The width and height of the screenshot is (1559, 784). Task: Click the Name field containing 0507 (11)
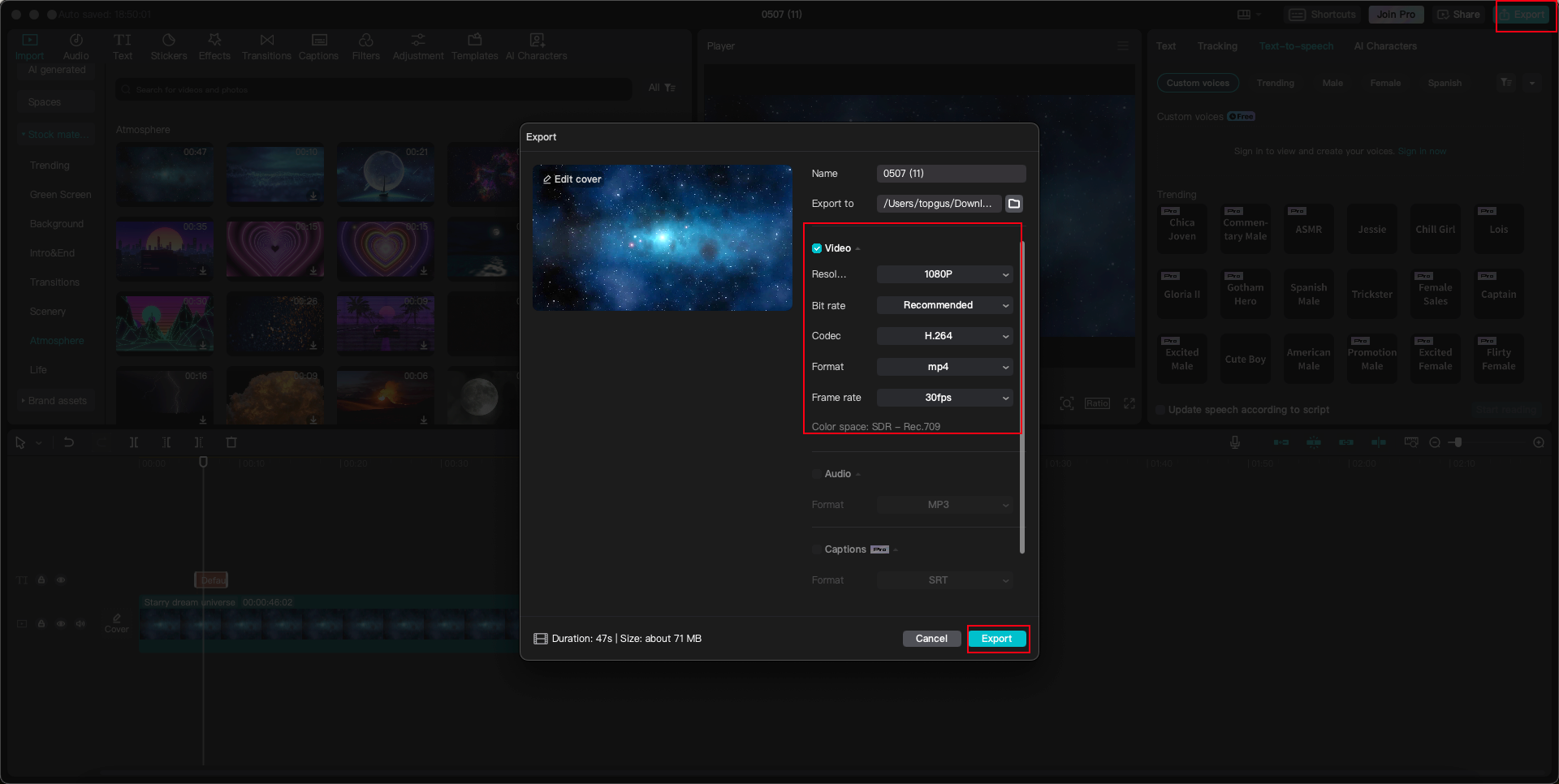click(x=952, y=174)
